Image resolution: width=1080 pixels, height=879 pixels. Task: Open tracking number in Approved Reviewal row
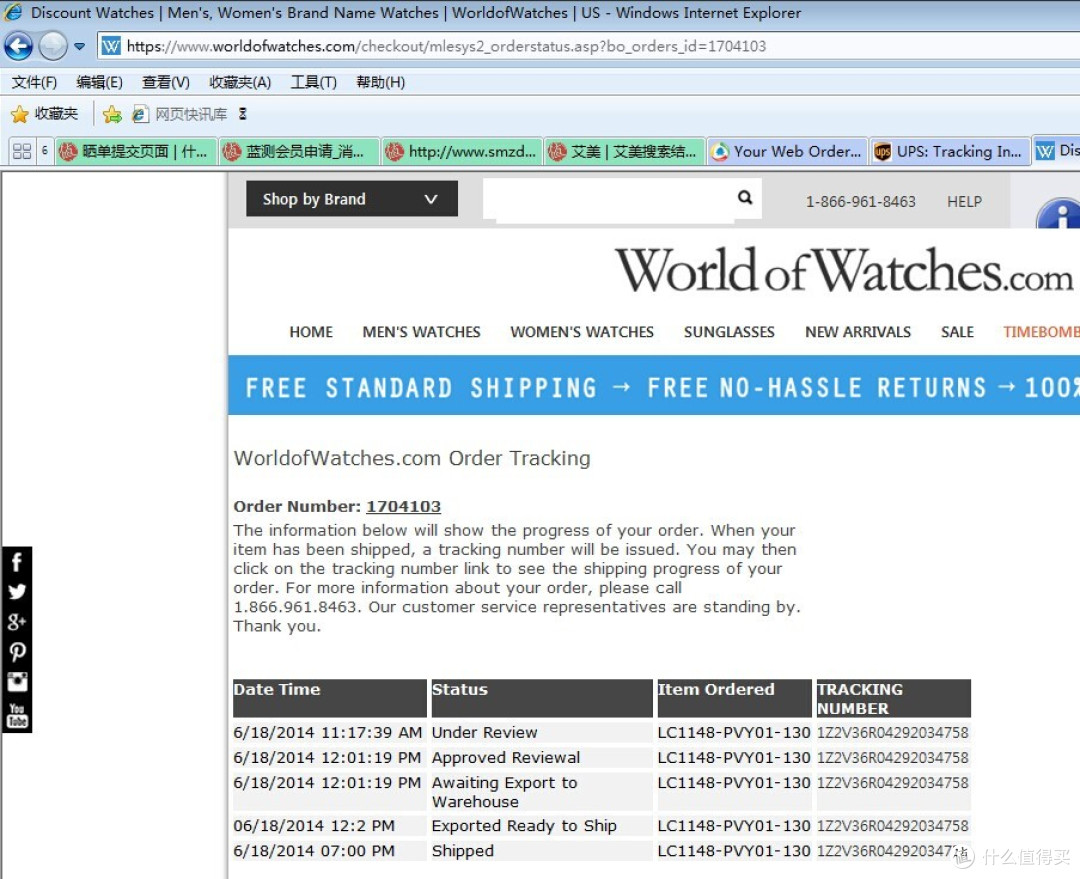[x=893, y=758]
